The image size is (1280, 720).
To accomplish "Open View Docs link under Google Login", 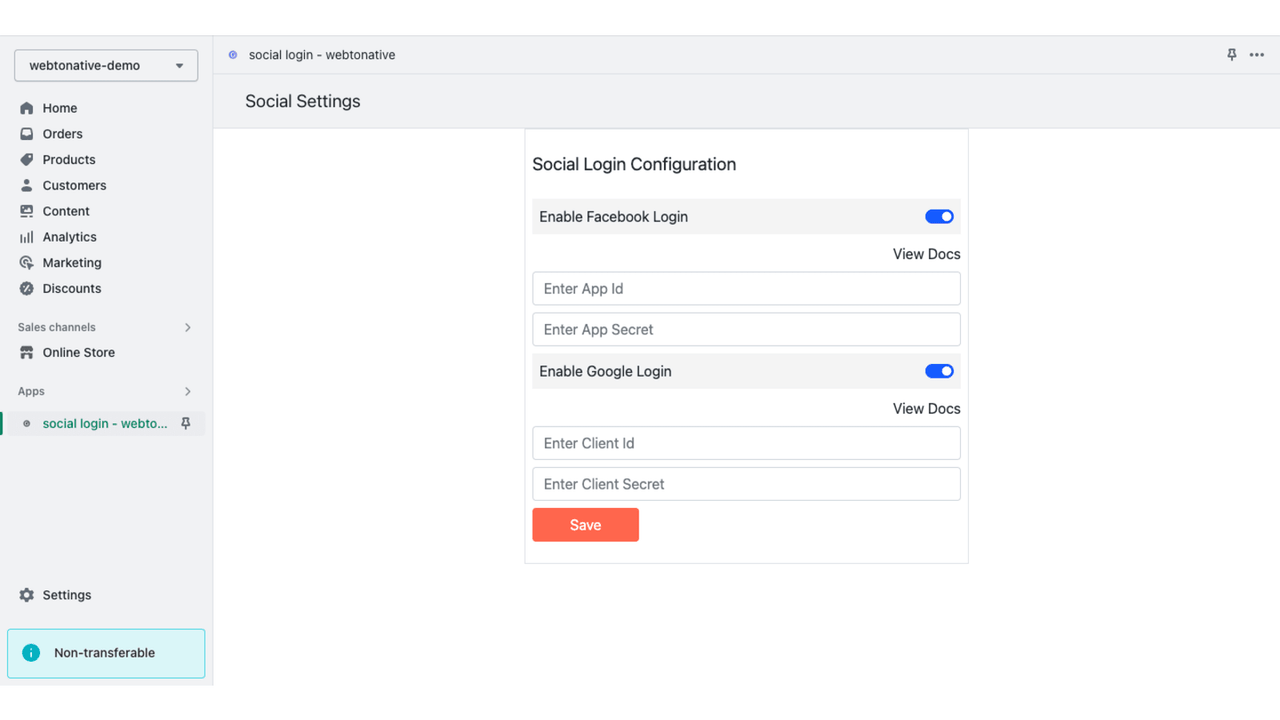I will 926,409.
